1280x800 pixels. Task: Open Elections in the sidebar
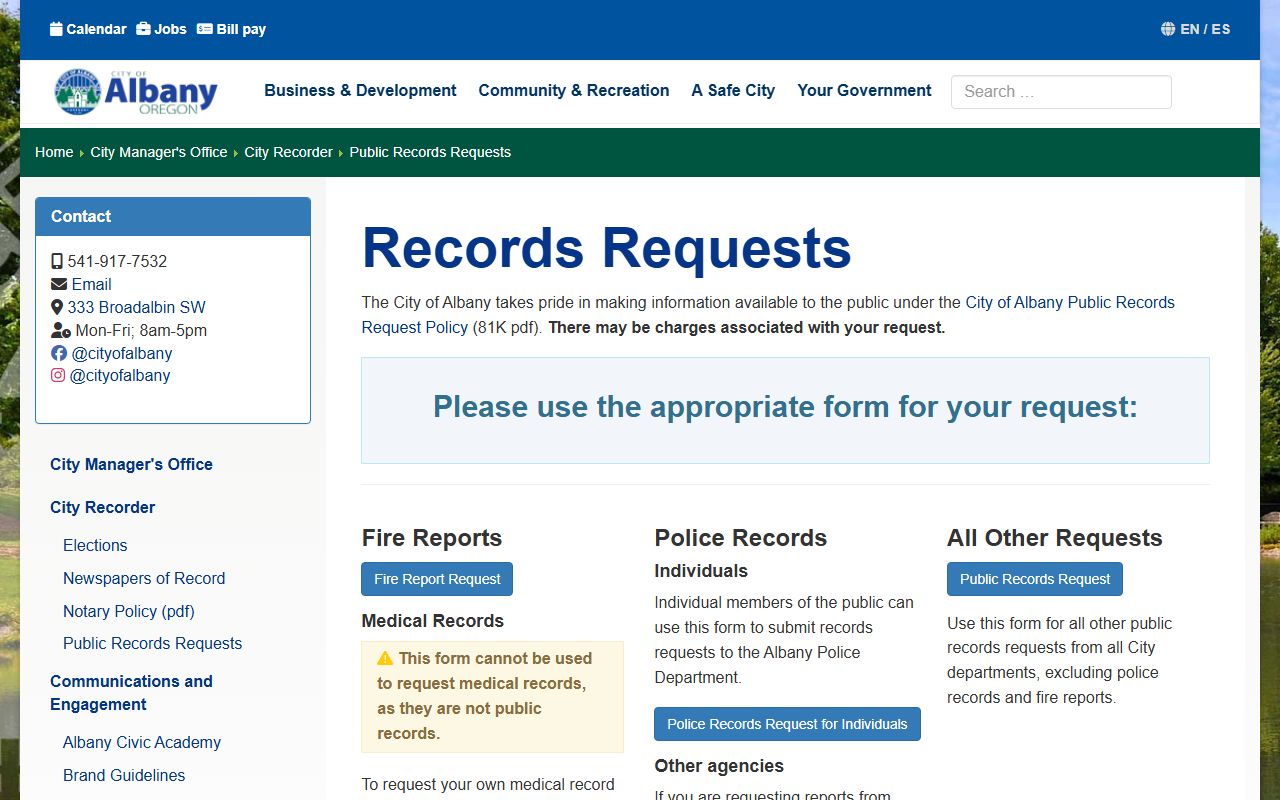[95, 545]
